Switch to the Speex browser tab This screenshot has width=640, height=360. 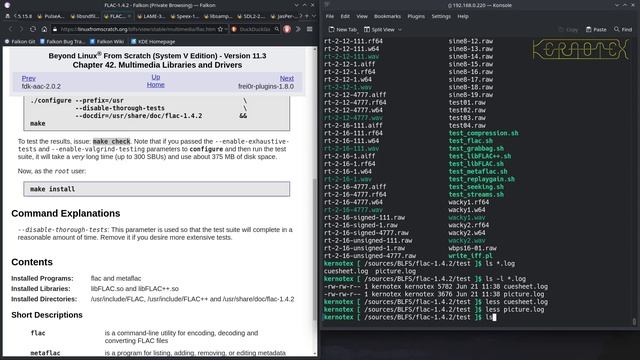[185, 16]
